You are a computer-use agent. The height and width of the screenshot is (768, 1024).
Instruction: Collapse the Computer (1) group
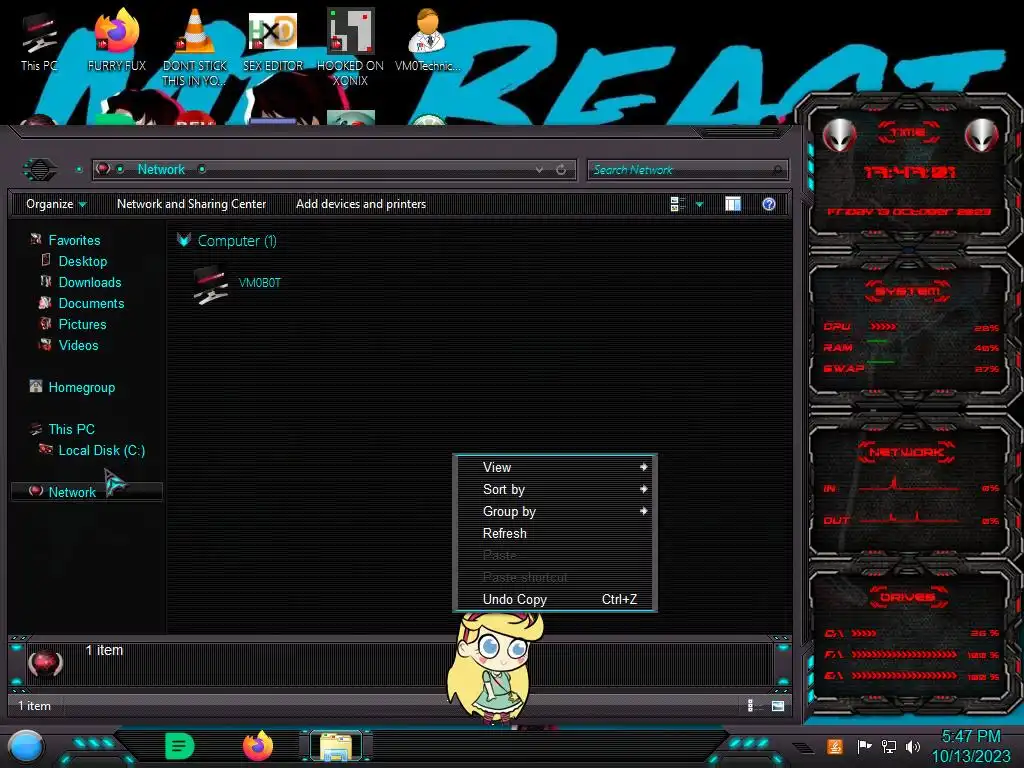(184, 240)
